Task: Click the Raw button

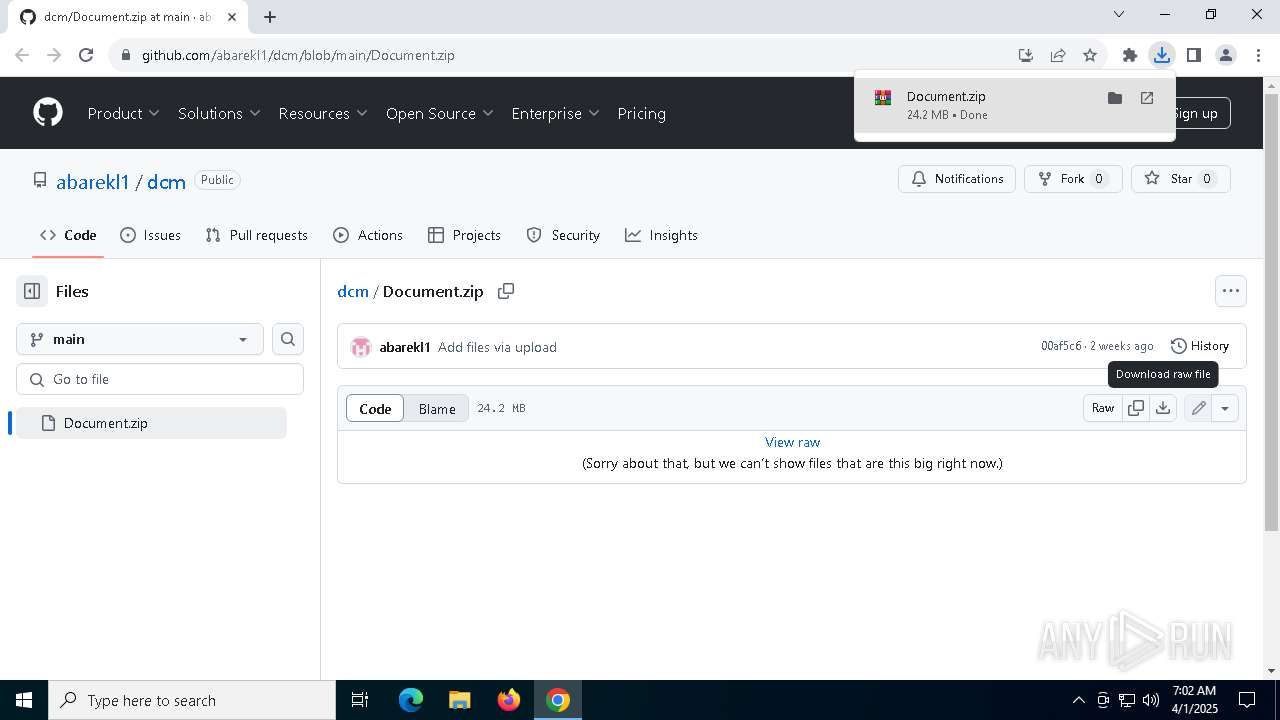Action: (x=1103, y=408)
